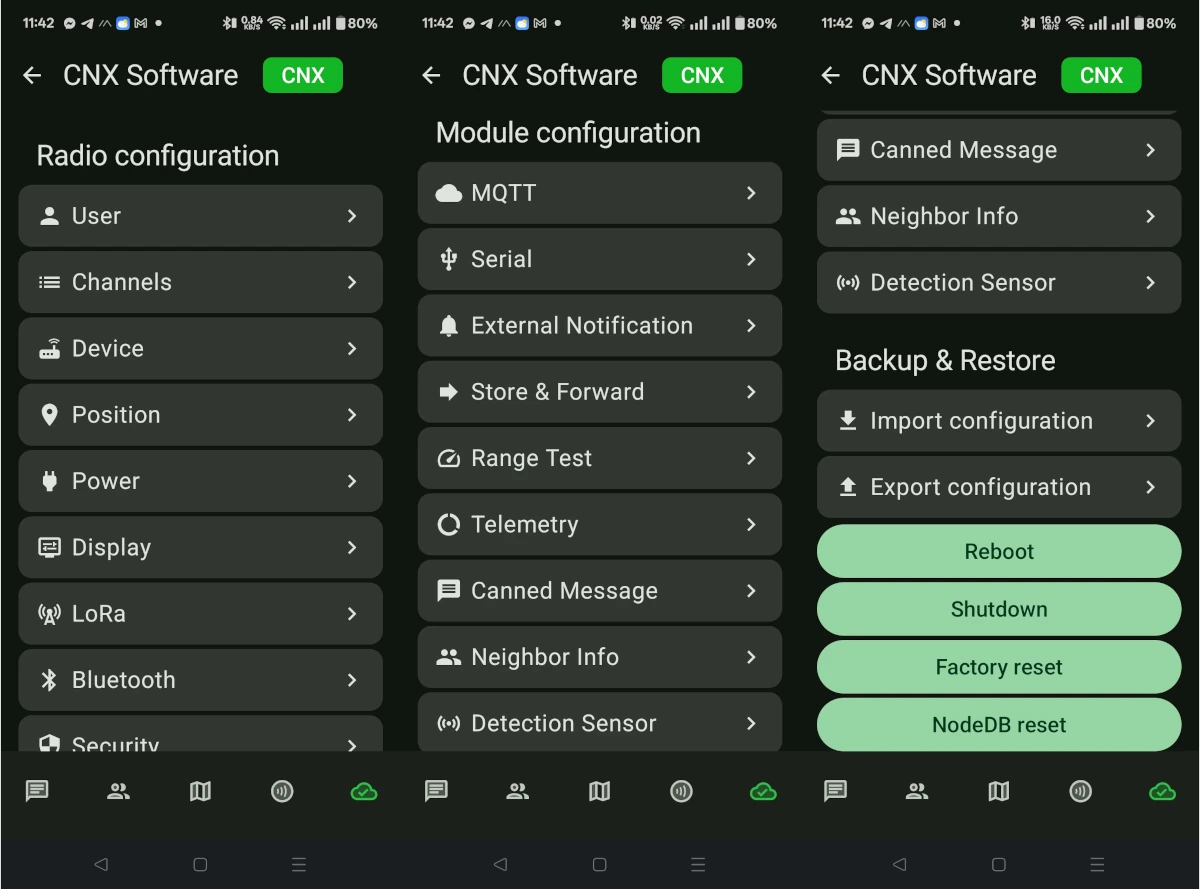Viewport: 1200px width, 889px height.
Task: Open Map tab on Radio configuration screen
Action: (x=200, y=792)
